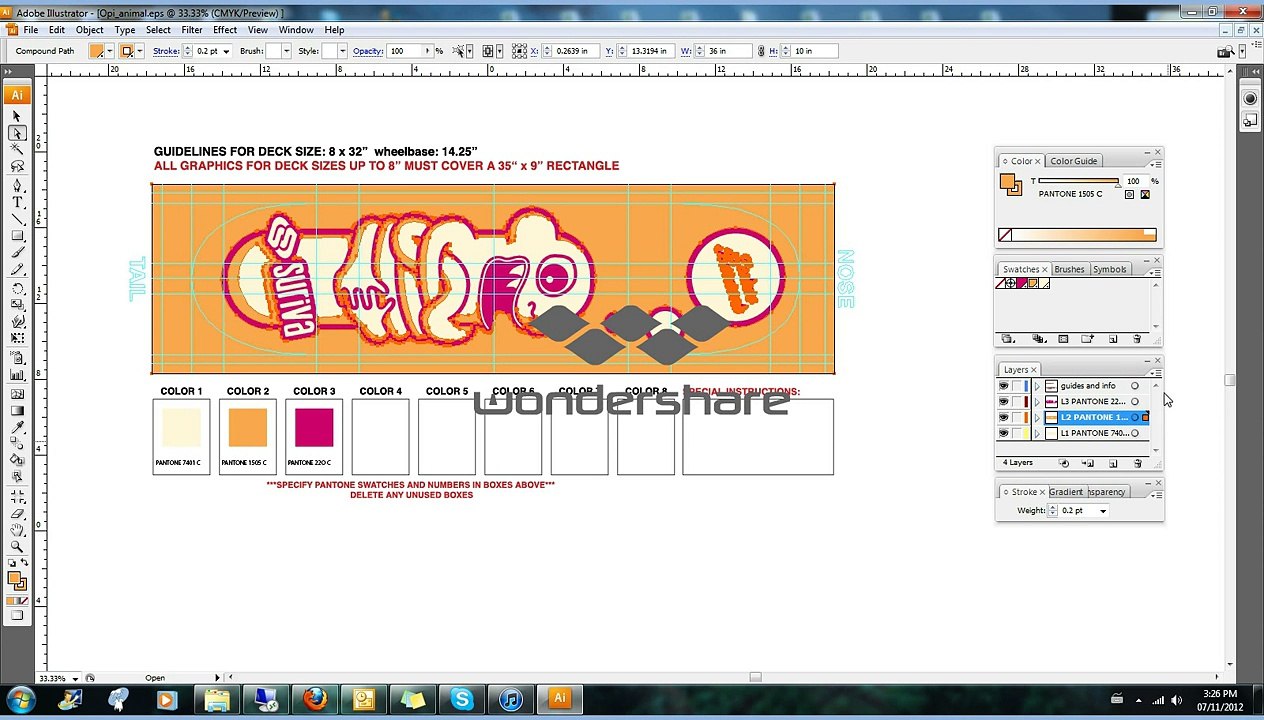
Task: Open Skype from the Windows taskbar
Action: point(461,699)
